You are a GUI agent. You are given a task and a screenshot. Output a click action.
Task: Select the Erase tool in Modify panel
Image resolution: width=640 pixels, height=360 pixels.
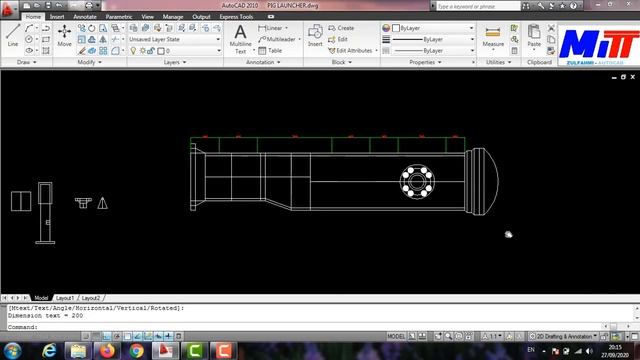tap(82, 51)
